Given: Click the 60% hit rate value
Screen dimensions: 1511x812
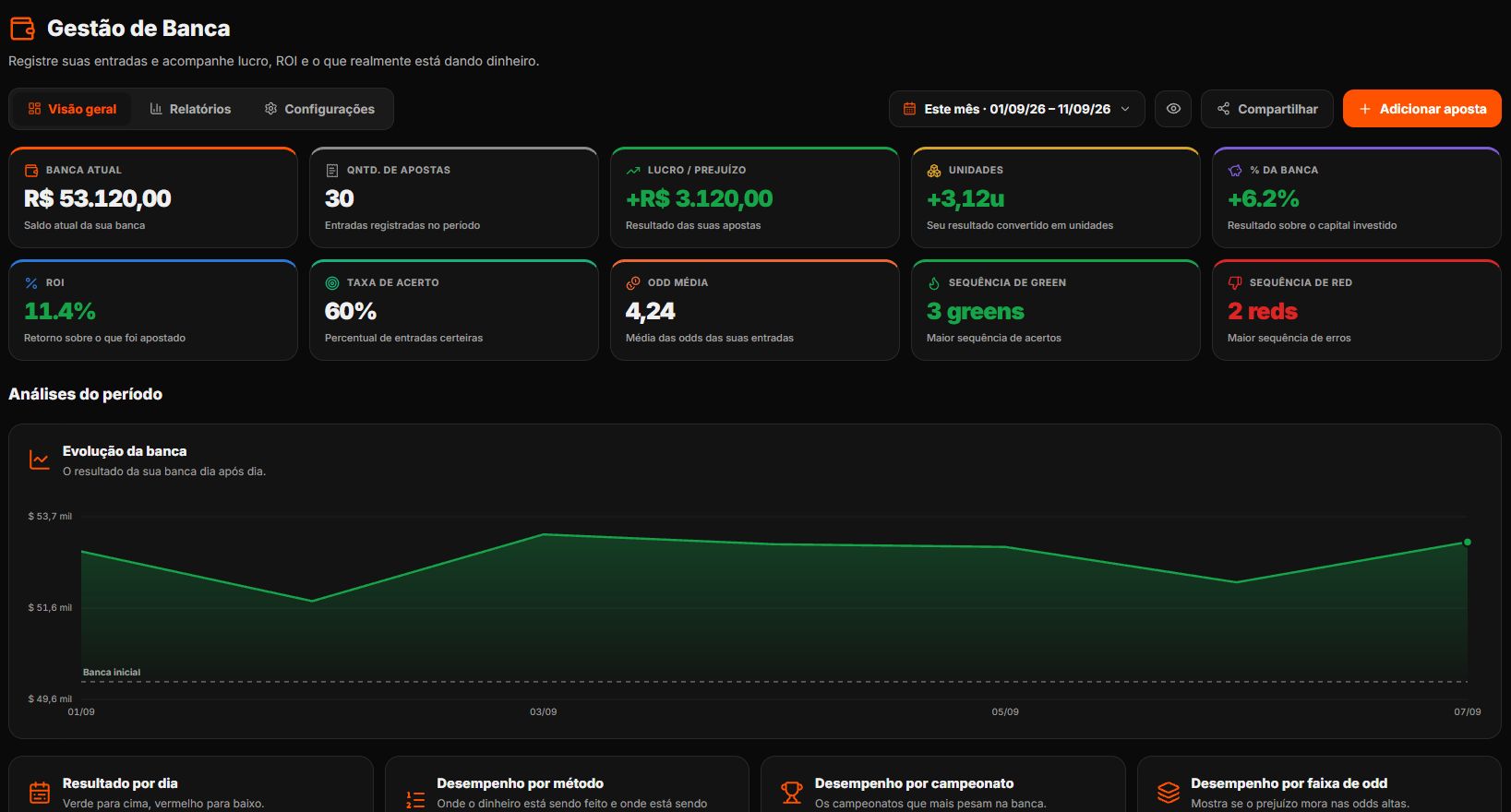Looking at the screenshot, I should point(351,311).
